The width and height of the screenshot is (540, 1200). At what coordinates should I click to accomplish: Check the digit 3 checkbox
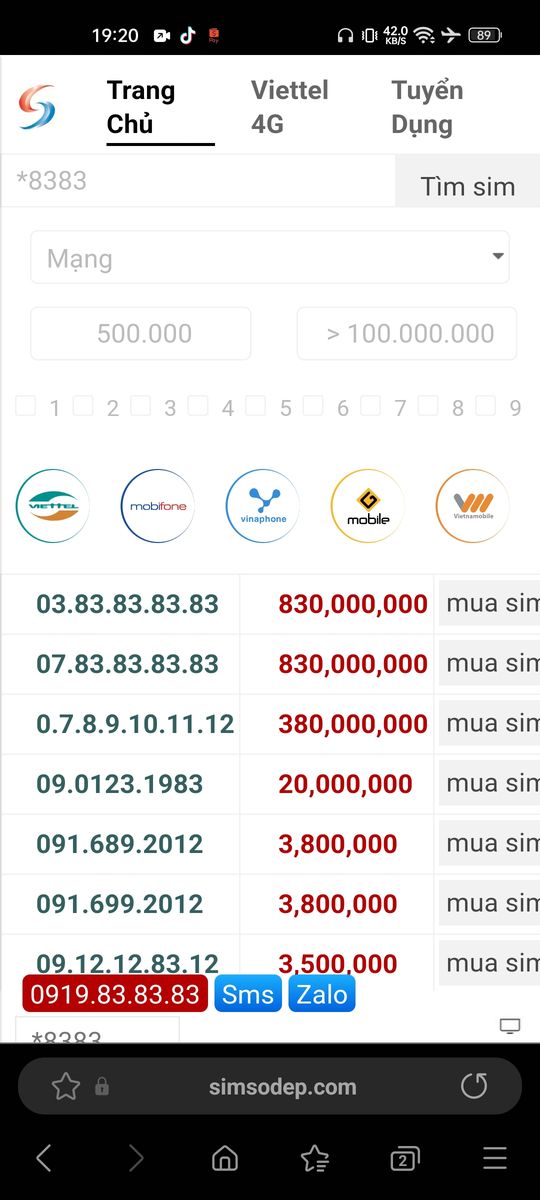tap(140, 405)
